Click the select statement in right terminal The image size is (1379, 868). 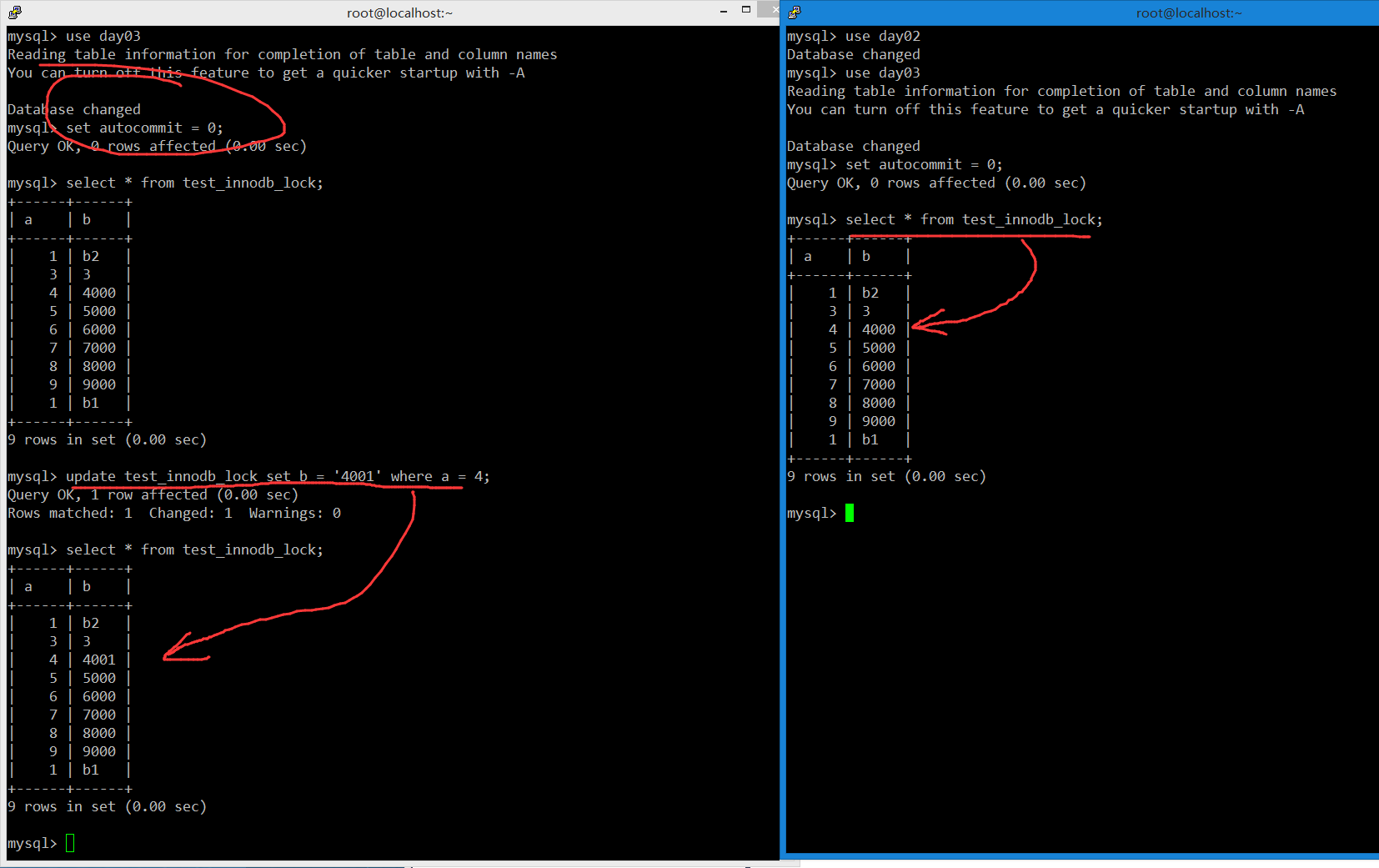coord(973,219)
